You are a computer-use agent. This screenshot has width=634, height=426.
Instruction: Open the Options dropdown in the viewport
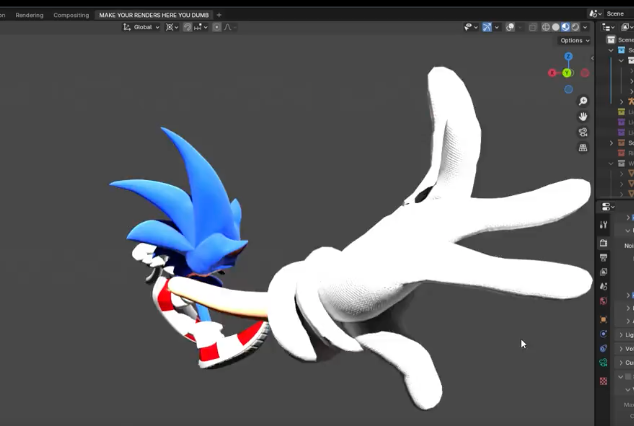[575, 40]
